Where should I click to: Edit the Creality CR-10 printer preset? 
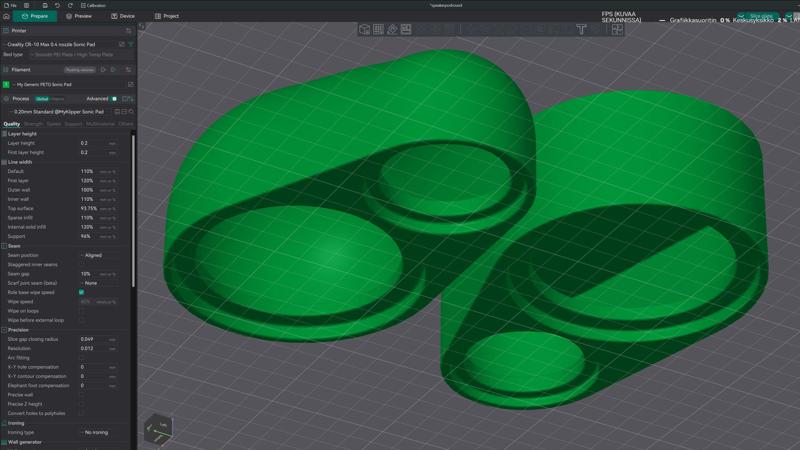click(121, 44)
